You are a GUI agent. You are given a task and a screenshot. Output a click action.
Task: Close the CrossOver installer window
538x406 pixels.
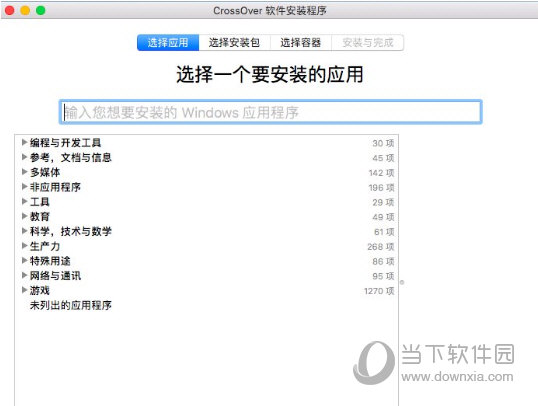tap(10, 10)
